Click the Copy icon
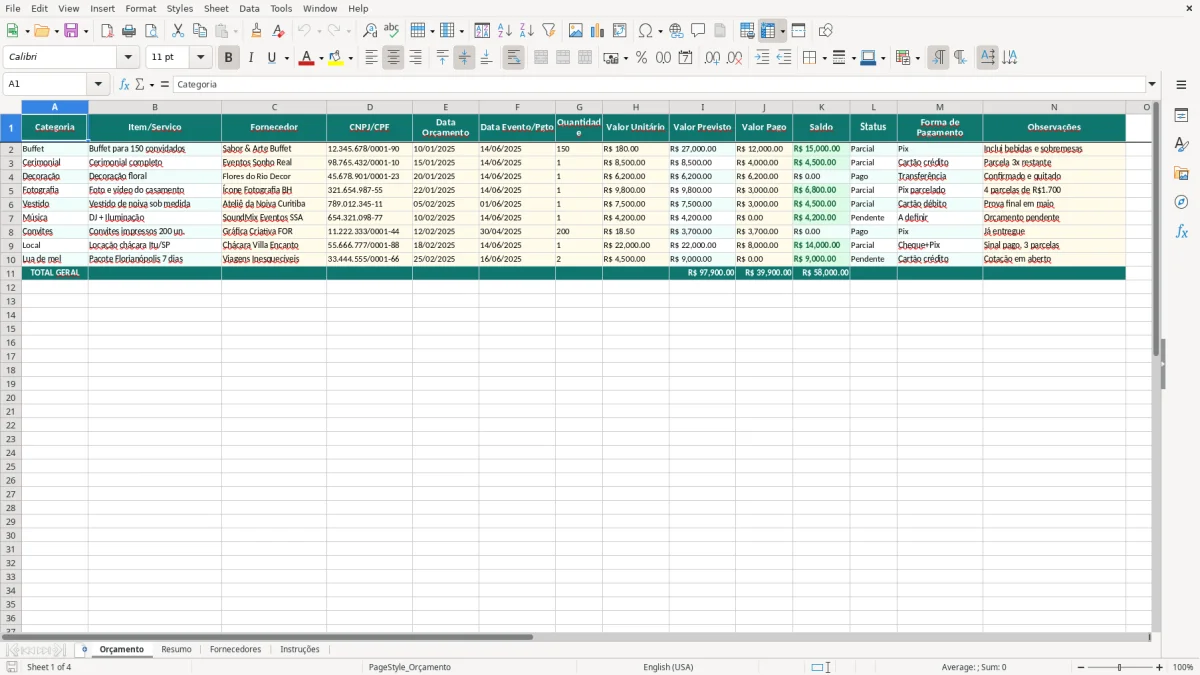This screenshot has width=1200, height=675. coord(199,31)
